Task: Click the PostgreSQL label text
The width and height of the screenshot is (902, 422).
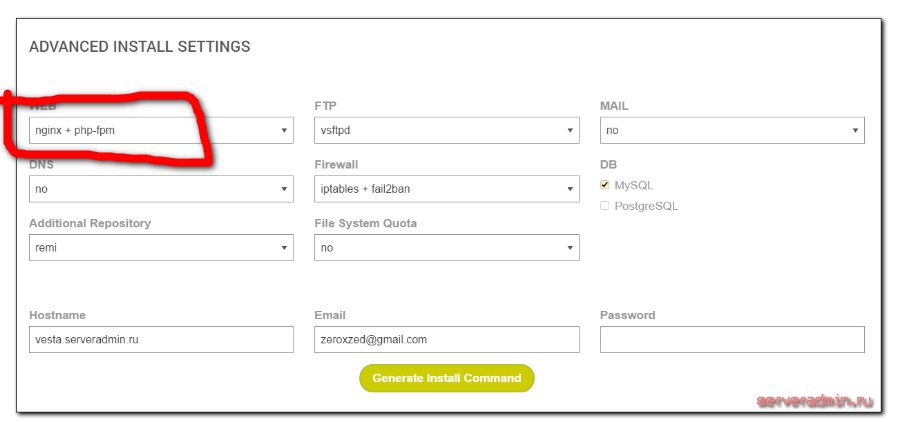Action: (646, 206)
